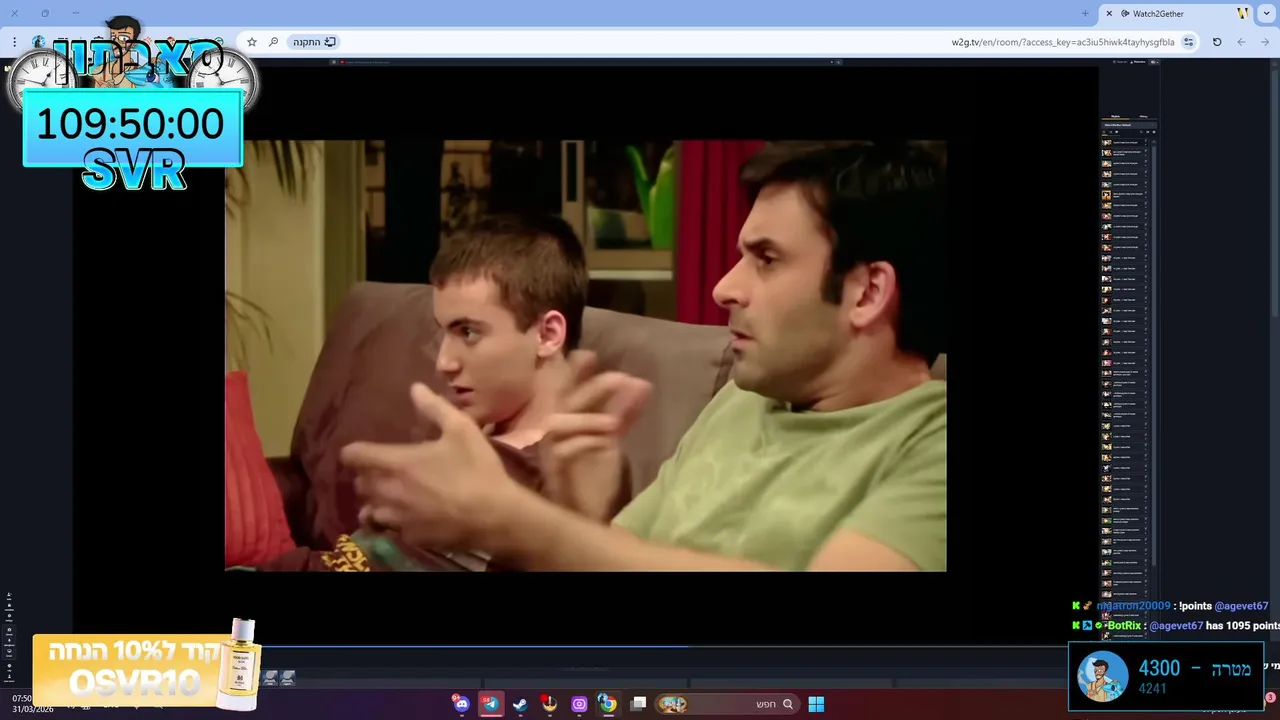Open the Chrome three-dot menu

[x=14, y=42]
